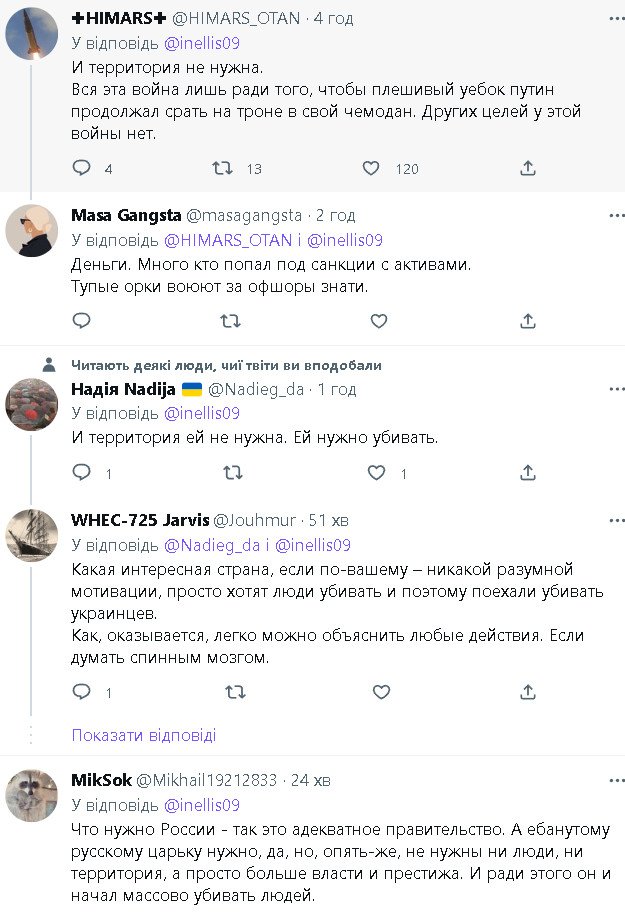
Task: Reply to WHEC-725 Jarvis's tweet
Action: pos(82,691)
